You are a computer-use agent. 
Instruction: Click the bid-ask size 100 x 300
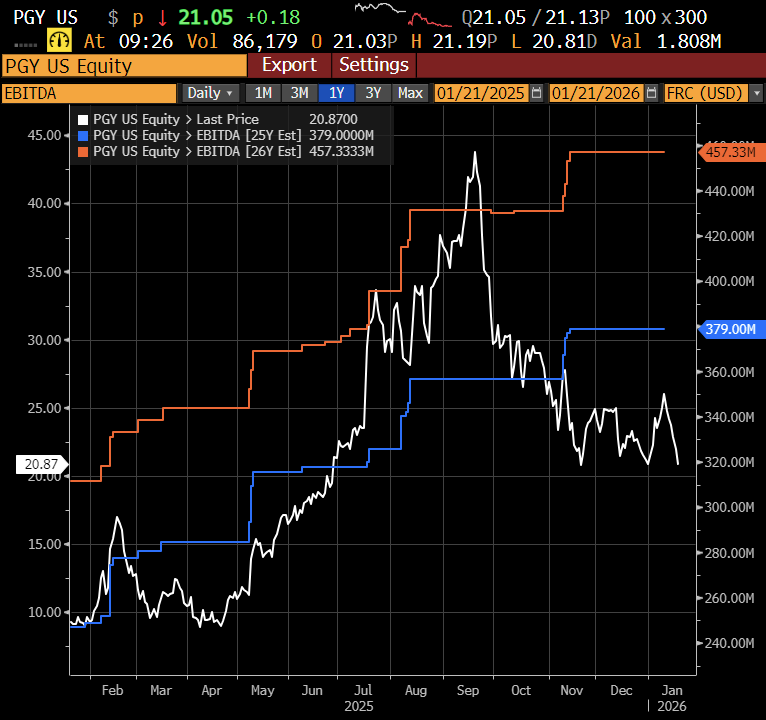(x=665, y=18)
